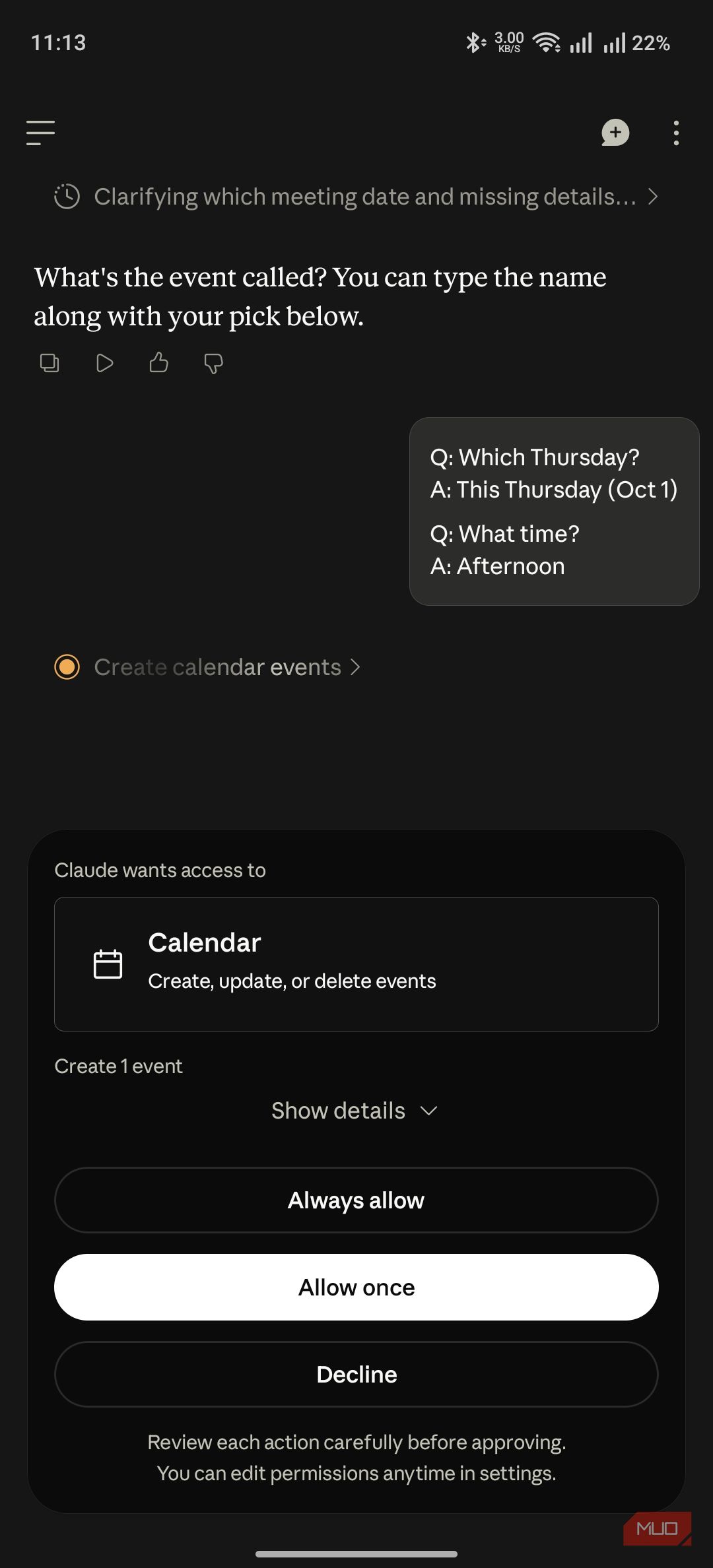Screen dimensions: 713x1568
Task: Tap Allow once button
Action: coord(356,1288)
